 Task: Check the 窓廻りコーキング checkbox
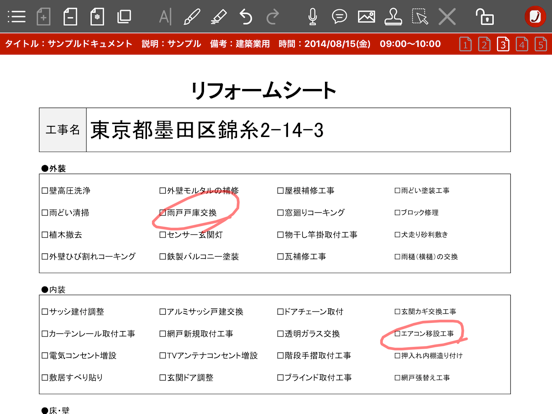pos(280,213)
